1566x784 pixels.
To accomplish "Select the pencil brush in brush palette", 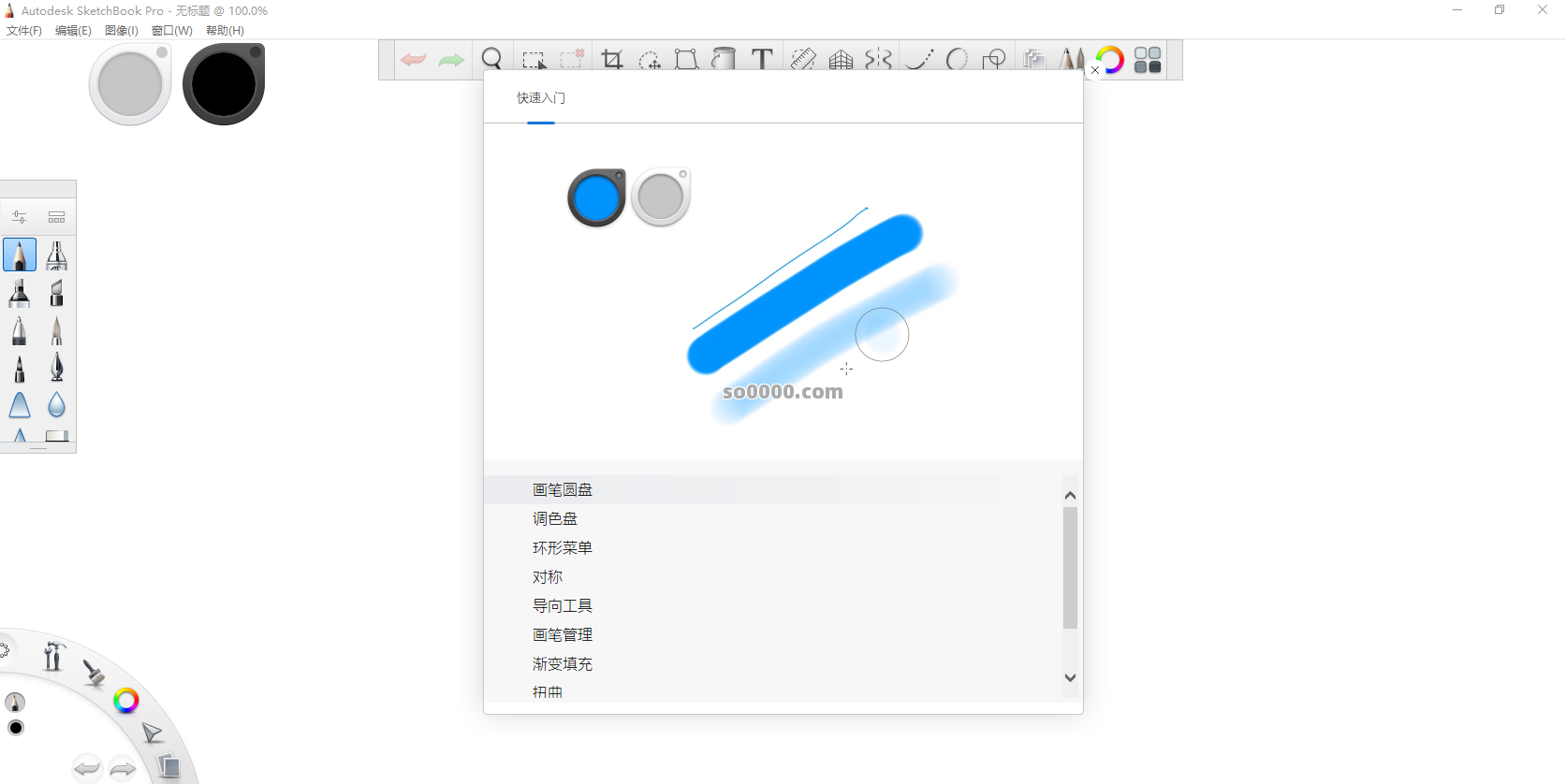I will 20,254.
